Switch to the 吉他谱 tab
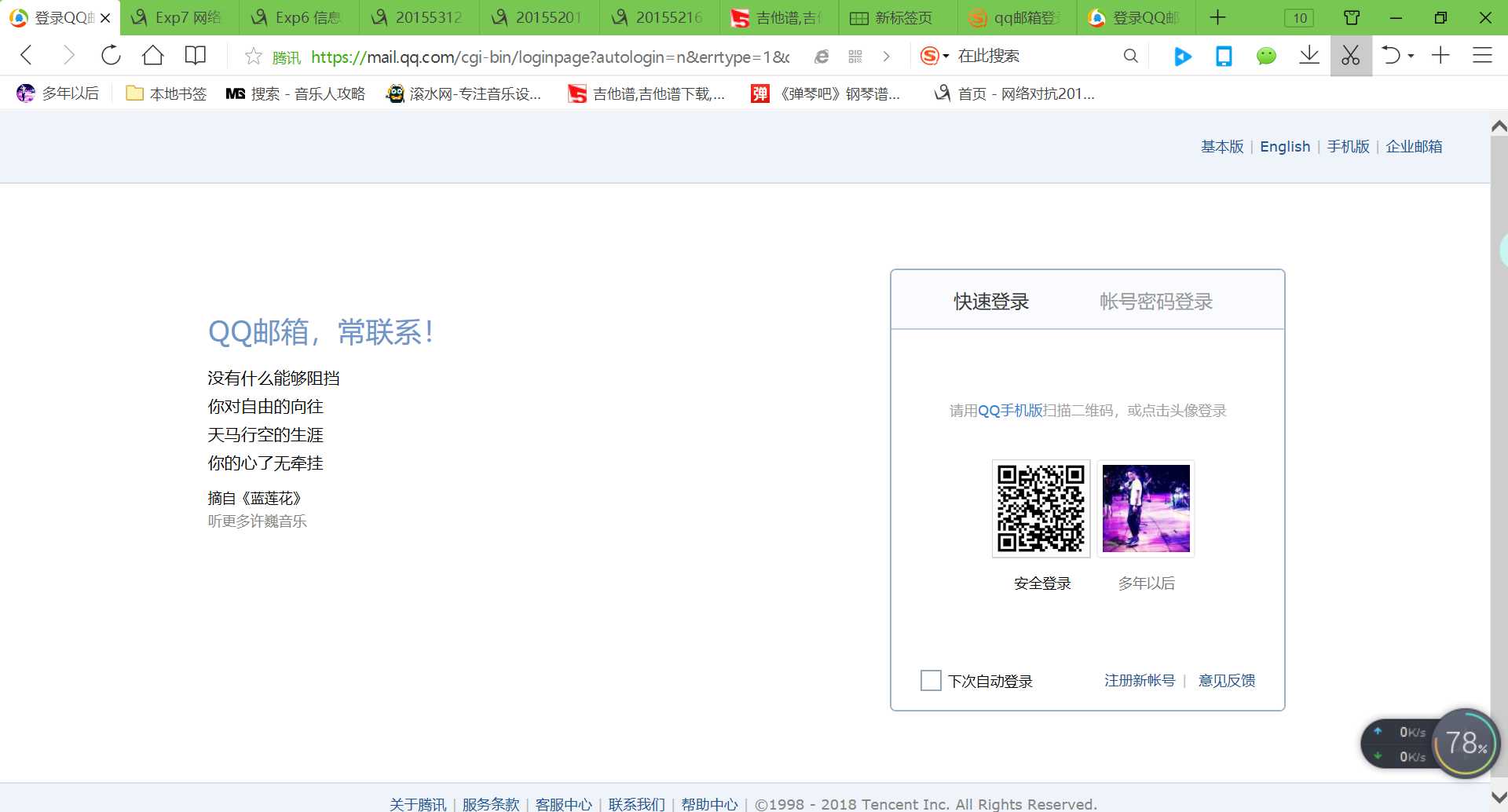 pos(780,17)
